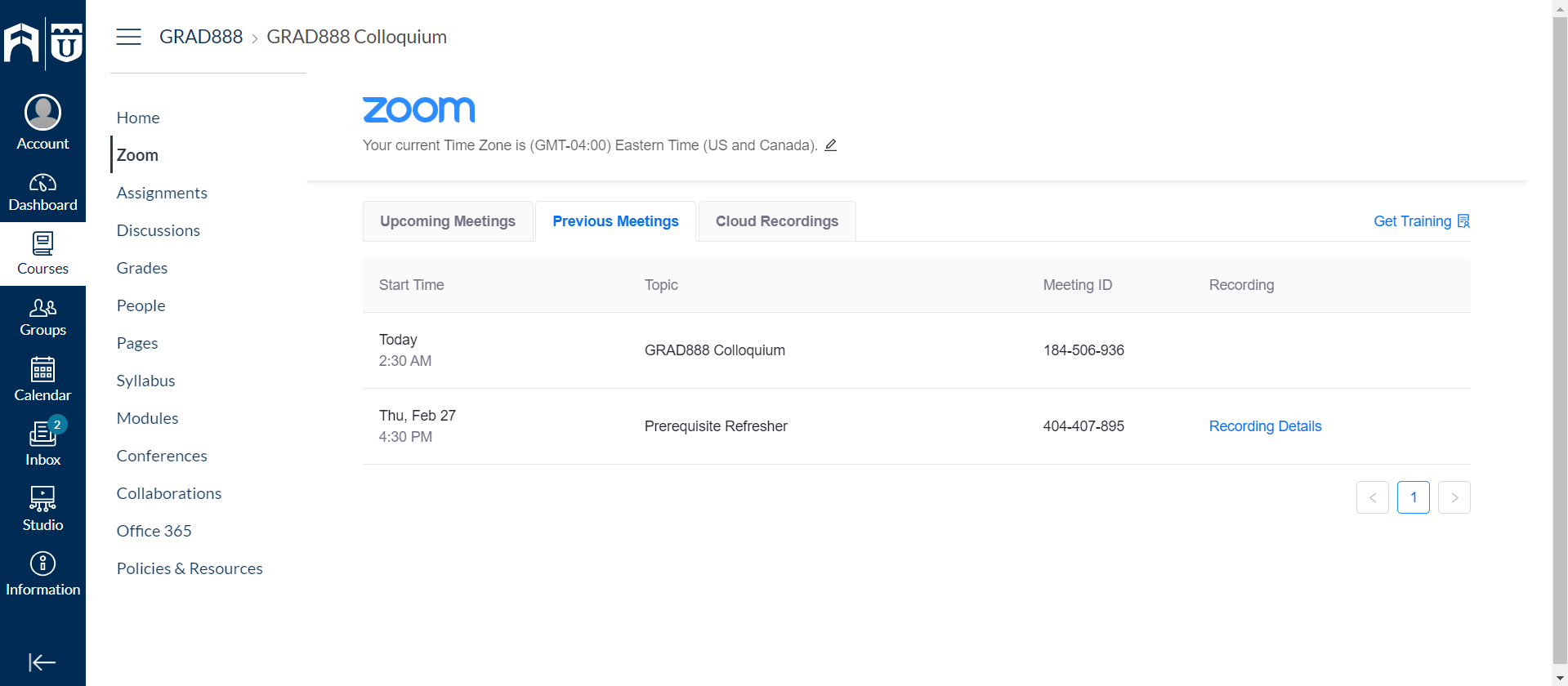Click Recording column header

(1241, 285)
